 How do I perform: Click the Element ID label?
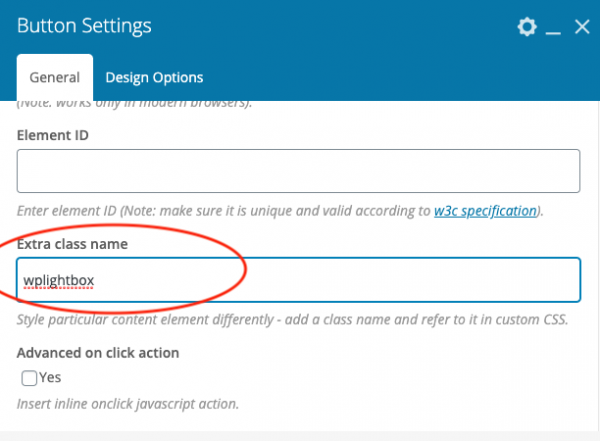click(53, 134)
